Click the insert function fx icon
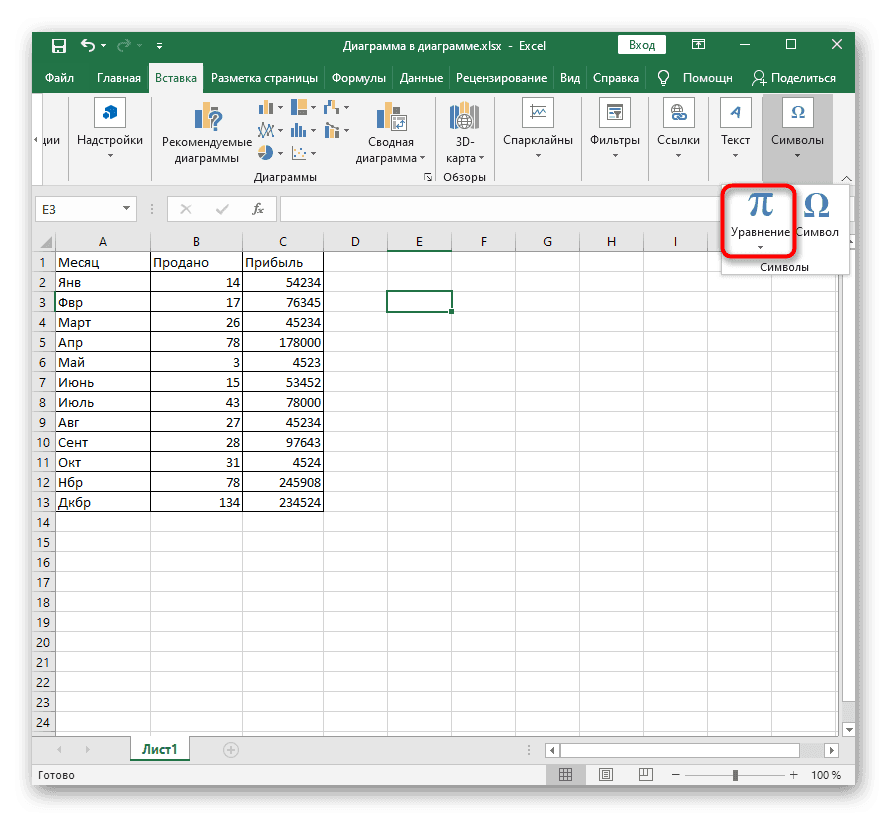The image size is (887, 817). pos(257,209)
